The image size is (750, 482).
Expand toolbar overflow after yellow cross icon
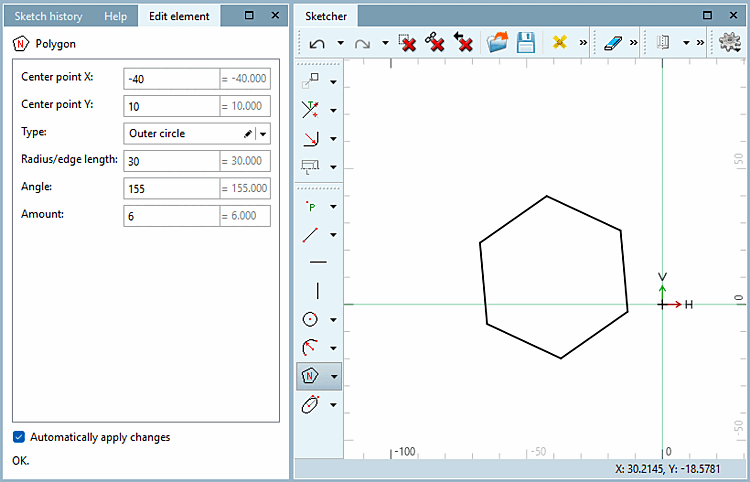(583, 43)
